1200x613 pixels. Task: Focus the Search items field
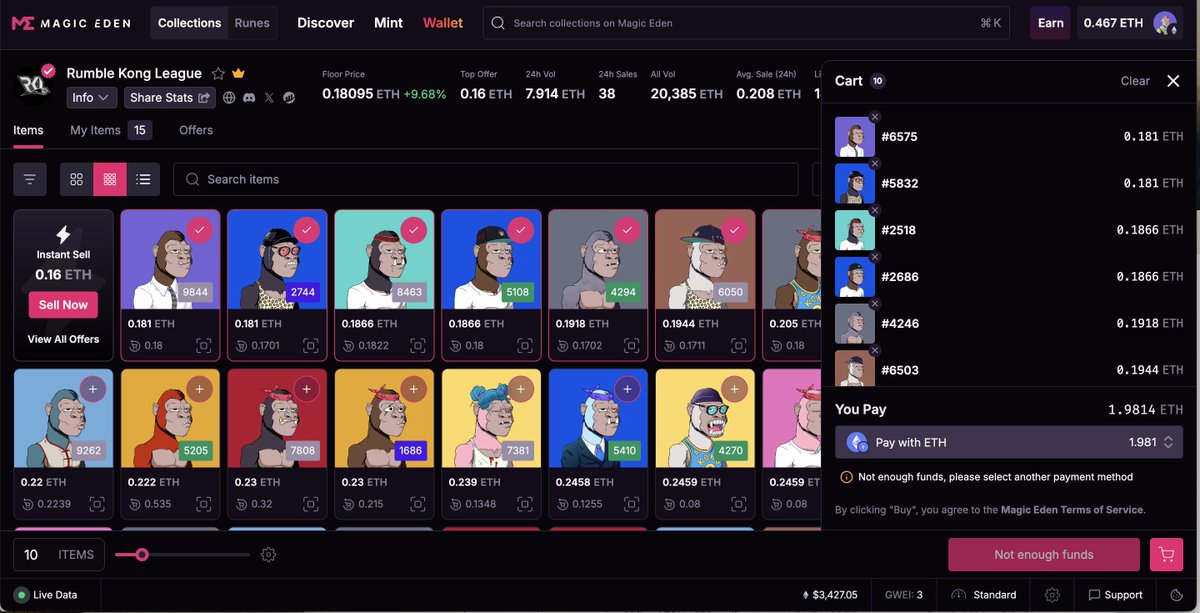pyautogui.click(x=486, y=179)
